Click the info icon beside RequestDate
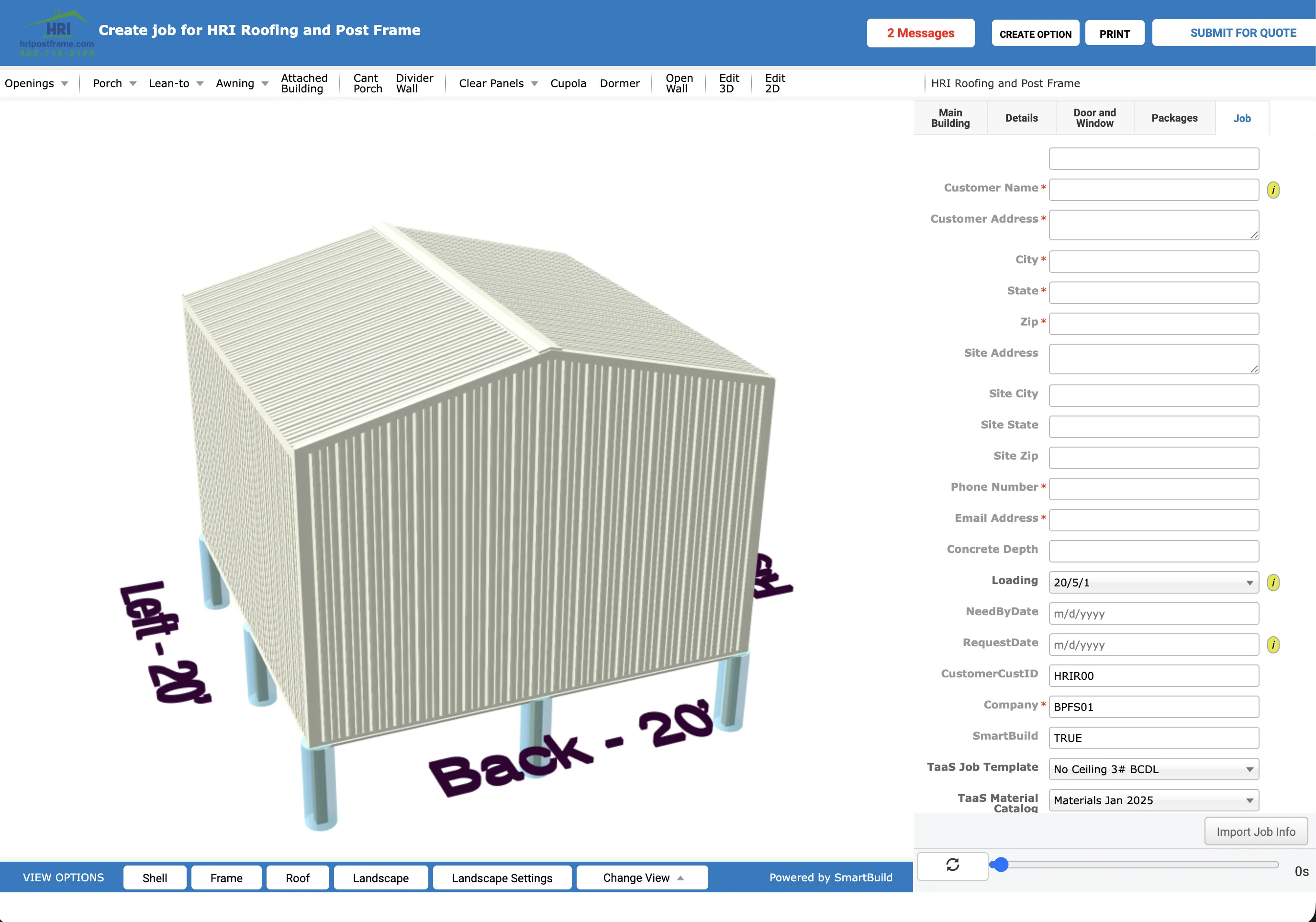The width and height of the screenshot is (1316, 922). click(1273, 644)
